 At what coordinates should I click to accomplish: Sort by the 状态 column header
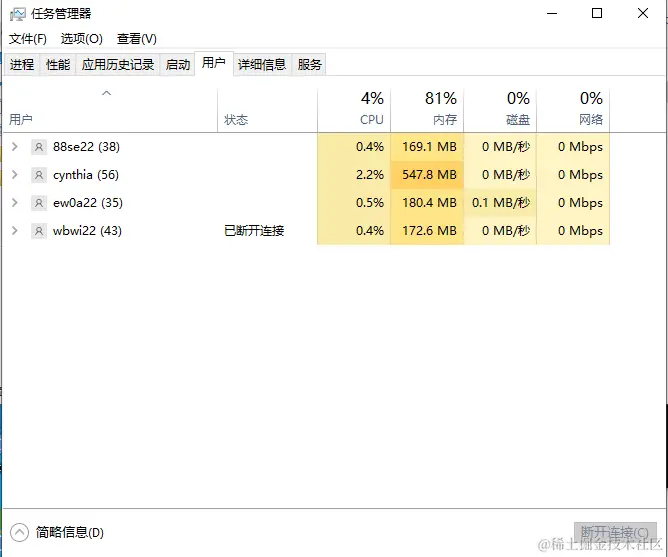(268, 110)
